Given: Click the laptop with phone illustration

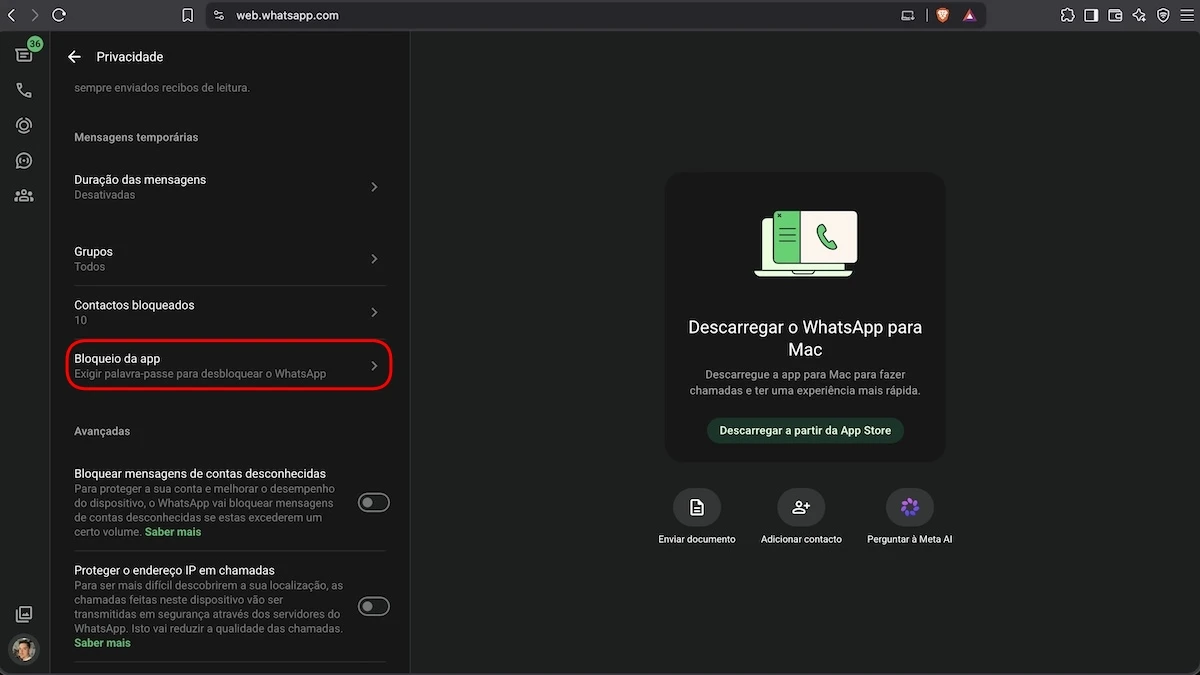Looking at the screenshot, I should click(805, 243).
